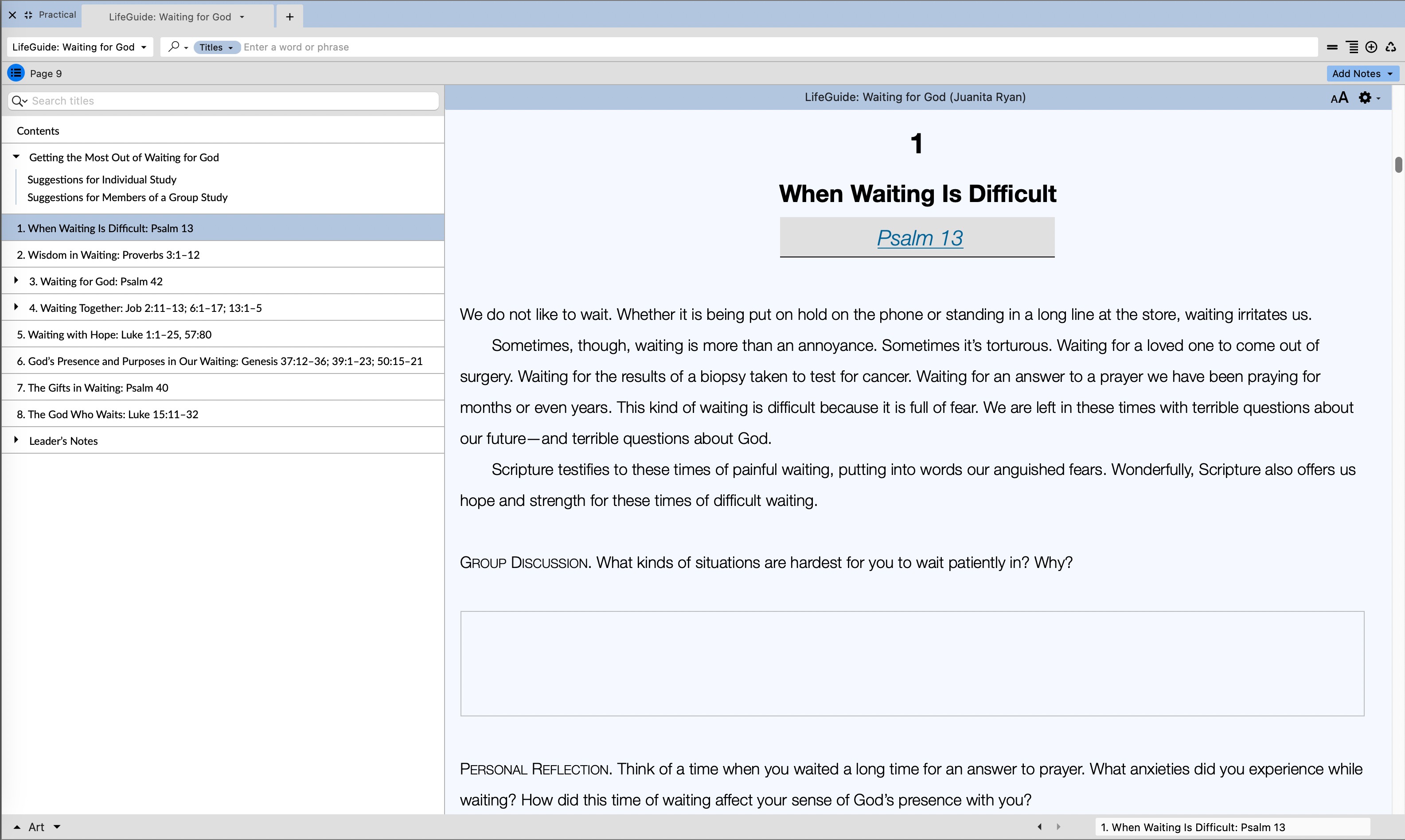The height and width of the screenshot is (840, 1405).
Task: Open the Search titles magnifier options
Action: [x=20, y=101]
